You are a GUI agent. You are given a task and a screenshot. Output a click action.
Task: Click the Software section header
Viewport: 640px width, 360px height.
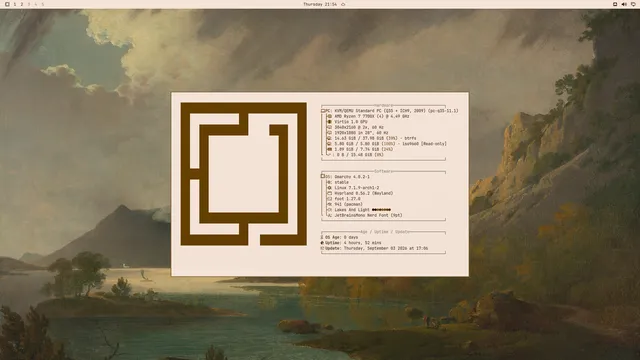383,172
